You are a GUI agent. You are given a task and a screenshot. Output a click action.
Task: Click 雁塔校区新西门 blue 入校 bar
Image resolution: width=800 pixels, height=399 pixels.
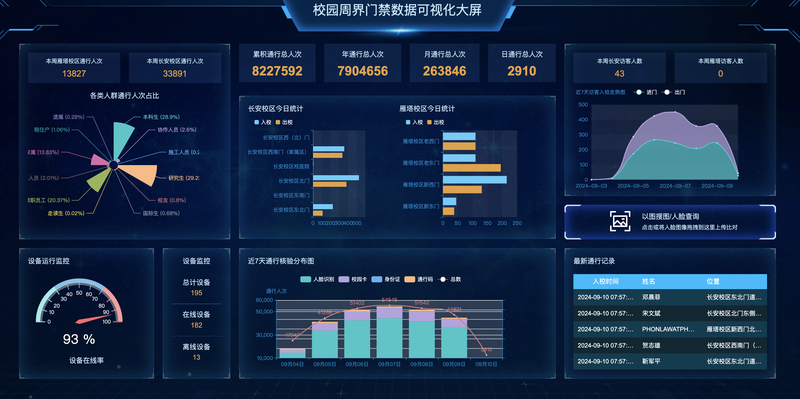point(474,180)
